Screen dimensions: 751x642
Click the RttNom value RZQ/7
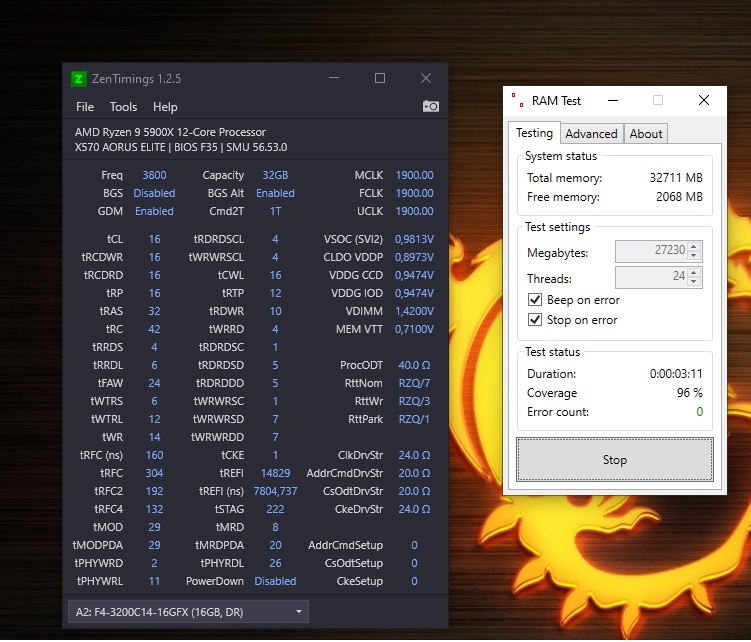tap(414, 383)
